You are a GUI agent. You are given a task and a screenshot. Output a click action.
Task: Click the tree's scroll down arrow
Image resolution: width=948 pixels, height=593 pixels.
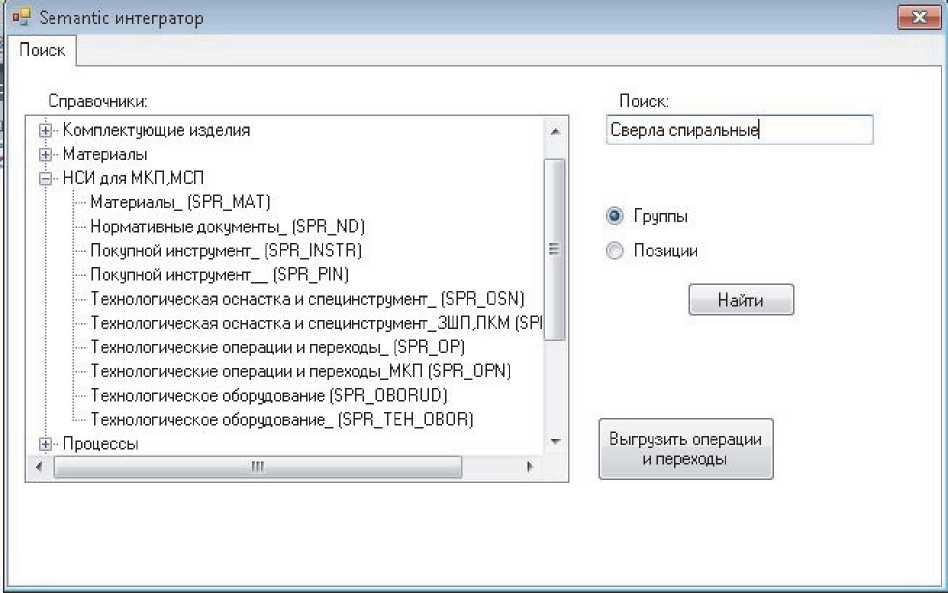pyautogui.click(x=555, y=442)
